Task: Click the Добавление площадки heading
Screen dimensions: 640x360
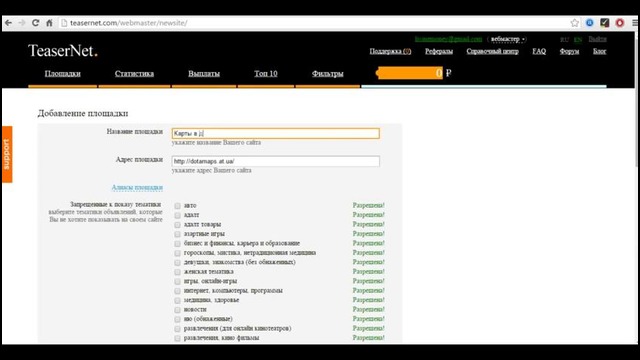Action: pos(83,113)
